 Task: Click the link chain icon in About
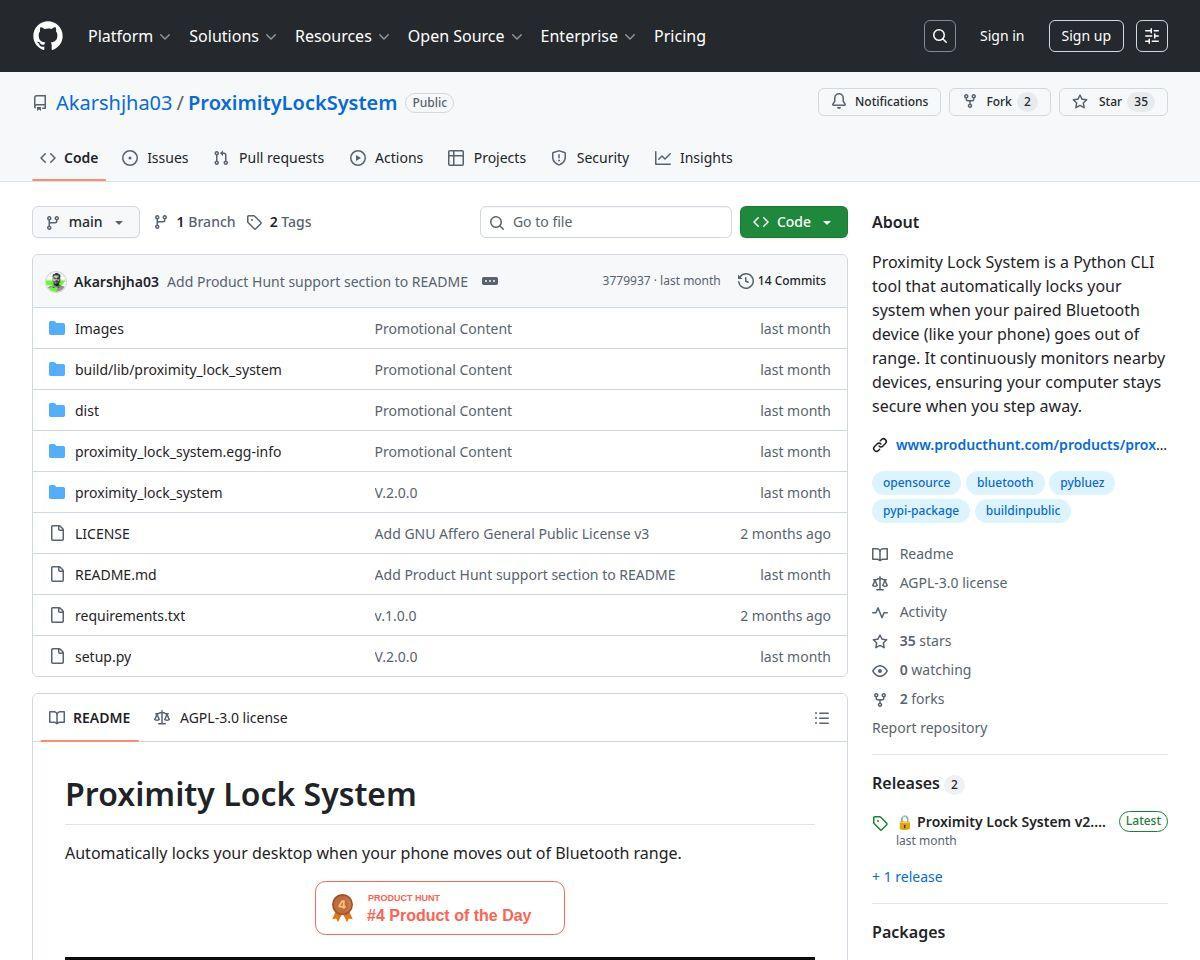[880, 445]
